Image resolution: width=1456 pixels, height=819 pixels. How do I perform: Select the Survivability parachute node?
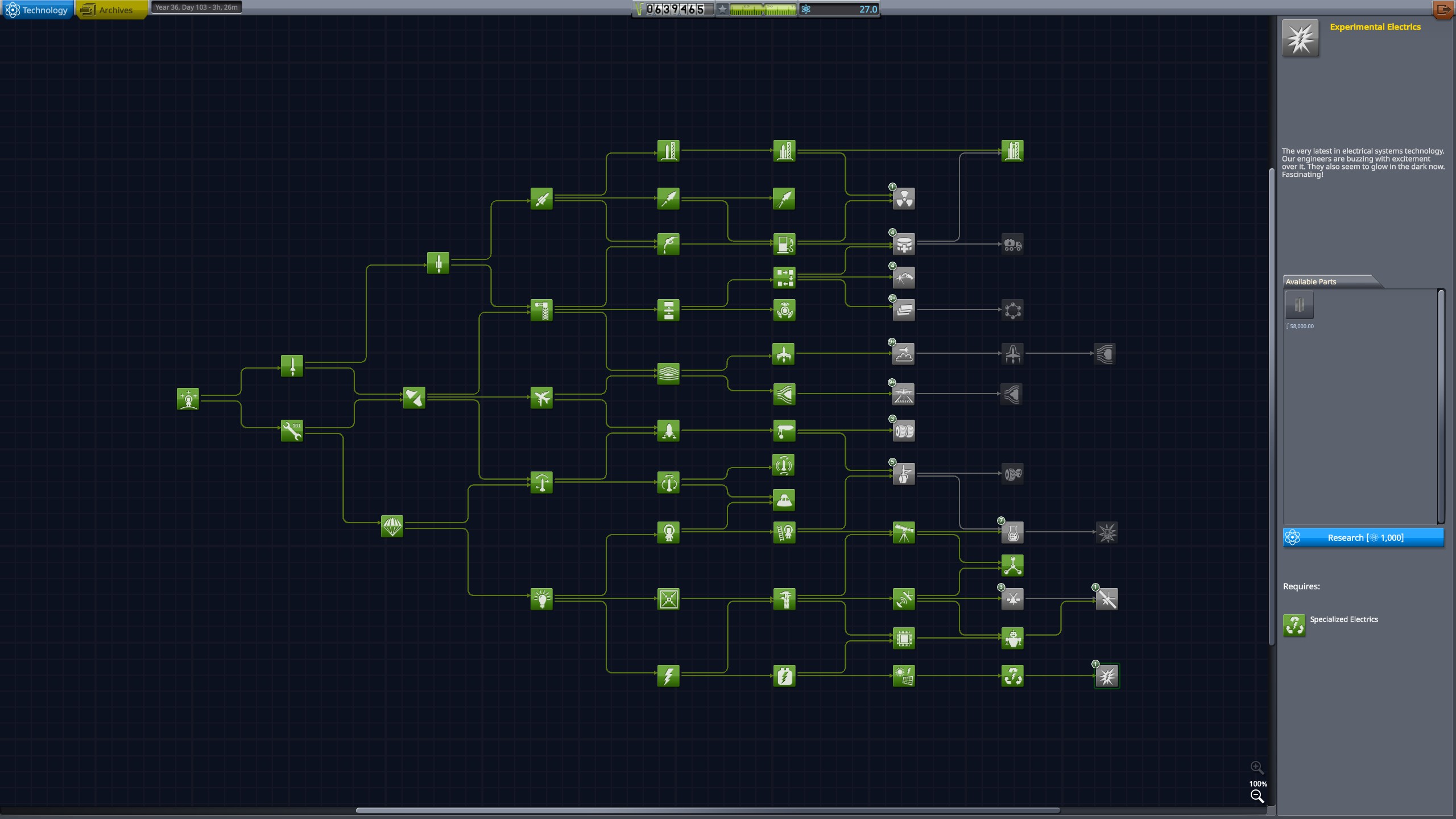click(x=392, y=526)
